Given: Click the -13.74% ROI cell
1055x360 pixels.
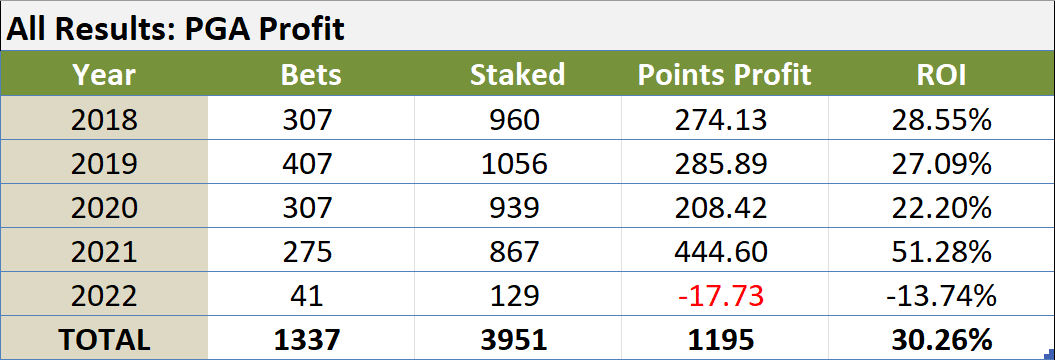Looking at the screenshot, I should (x=941, y=295).
